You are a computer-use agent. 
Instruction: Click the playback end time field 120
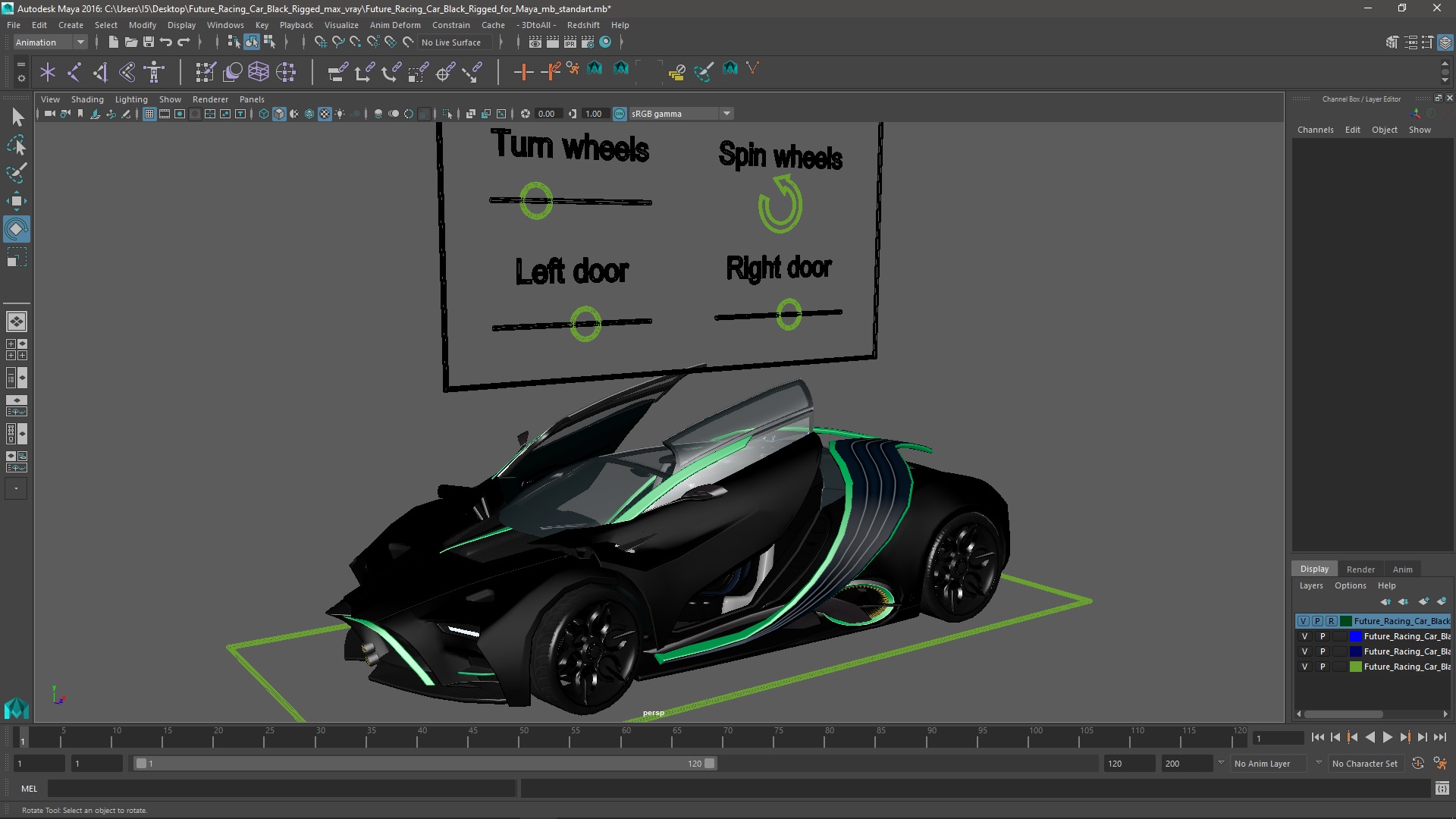coord(1128,764)
